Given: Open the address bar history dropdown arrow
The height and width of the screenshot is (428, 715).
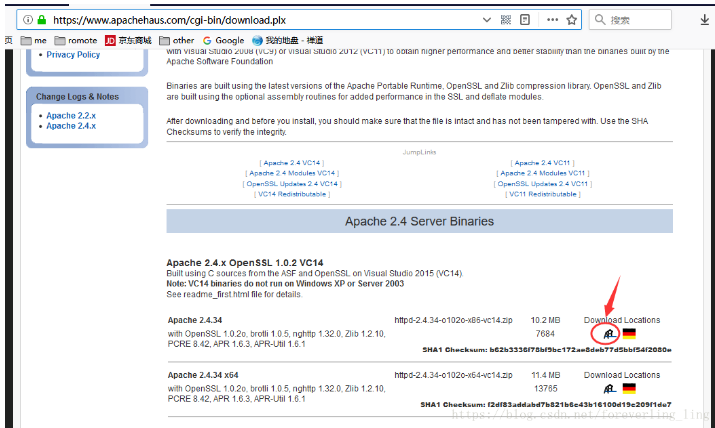Looking at the screenshot, I should 487,20.
